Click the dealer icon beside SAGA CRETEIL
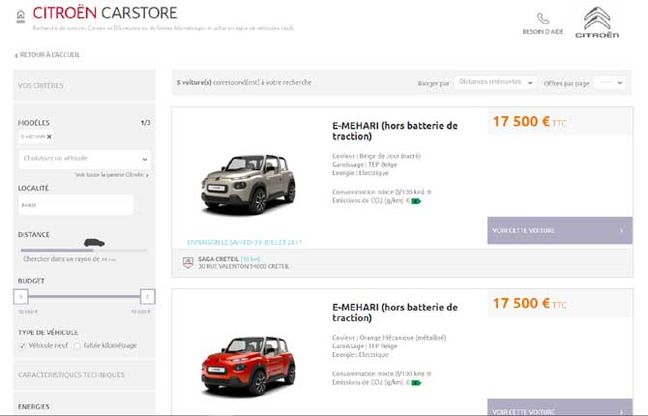The width and height of the screenshot is (648, 416). [x=188, y=262]
